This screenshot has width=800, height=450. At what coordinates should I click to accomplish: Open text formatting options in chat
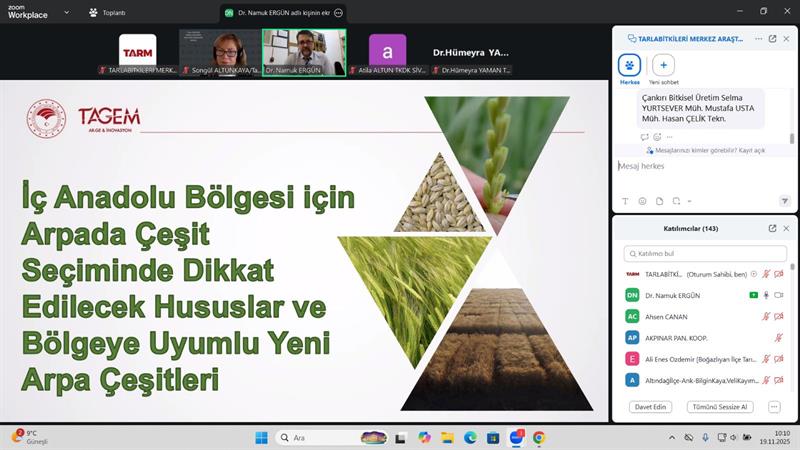[625, 201]
